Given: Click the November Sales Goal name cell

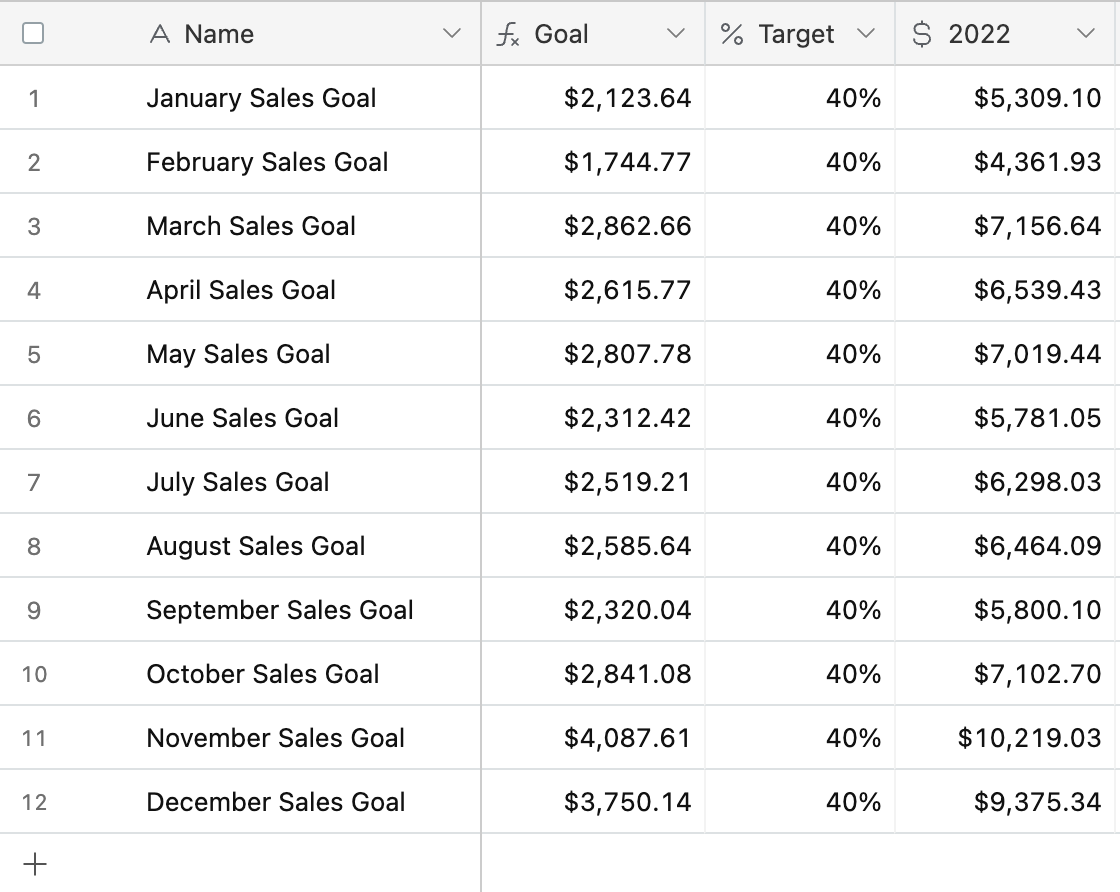Looking at the screenshot, I should tap(275, 738).
